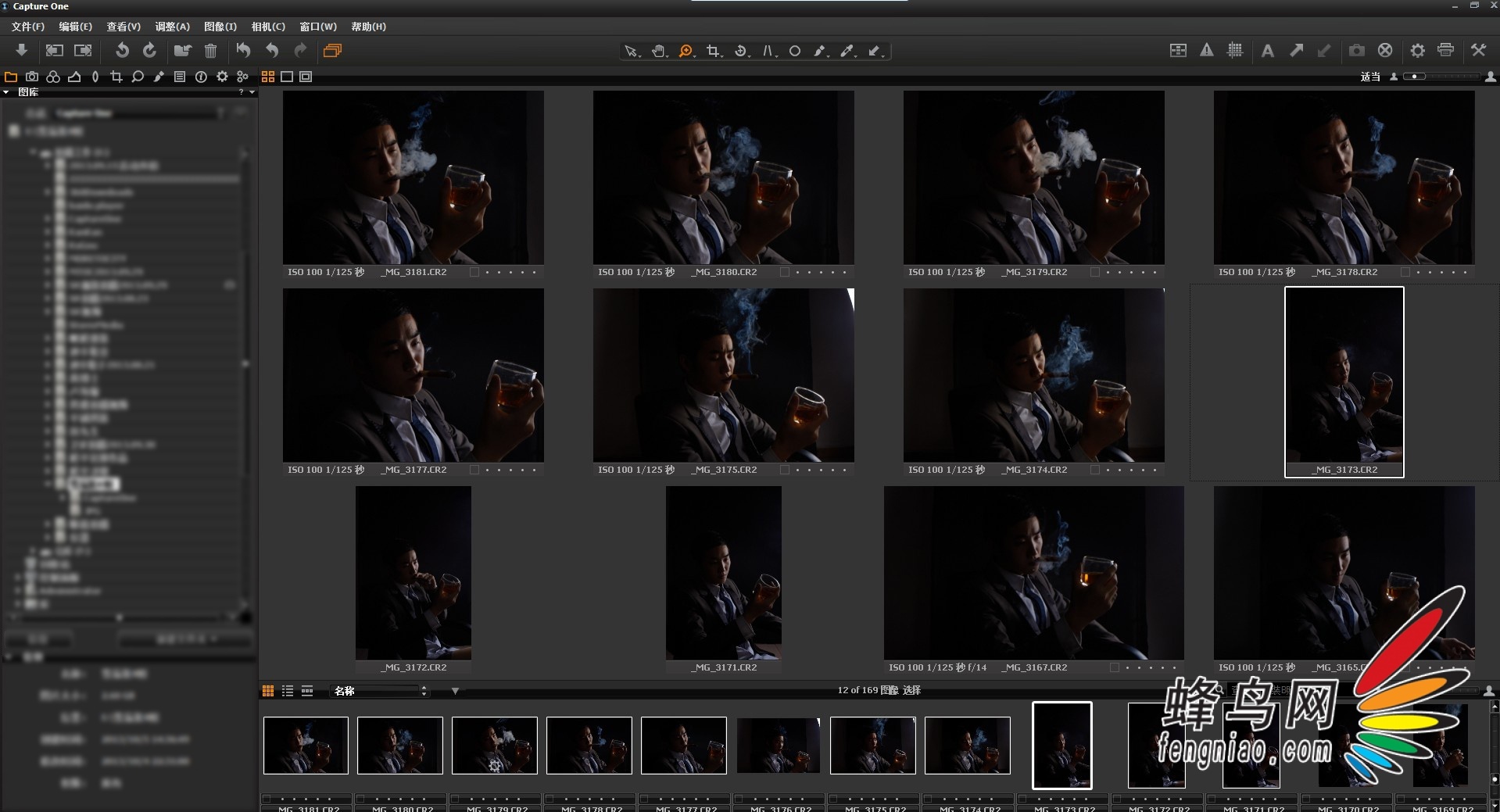Switch browser to list view
Screen dimensions: 1500x812
pyautogui.click(x=288, y=691)
